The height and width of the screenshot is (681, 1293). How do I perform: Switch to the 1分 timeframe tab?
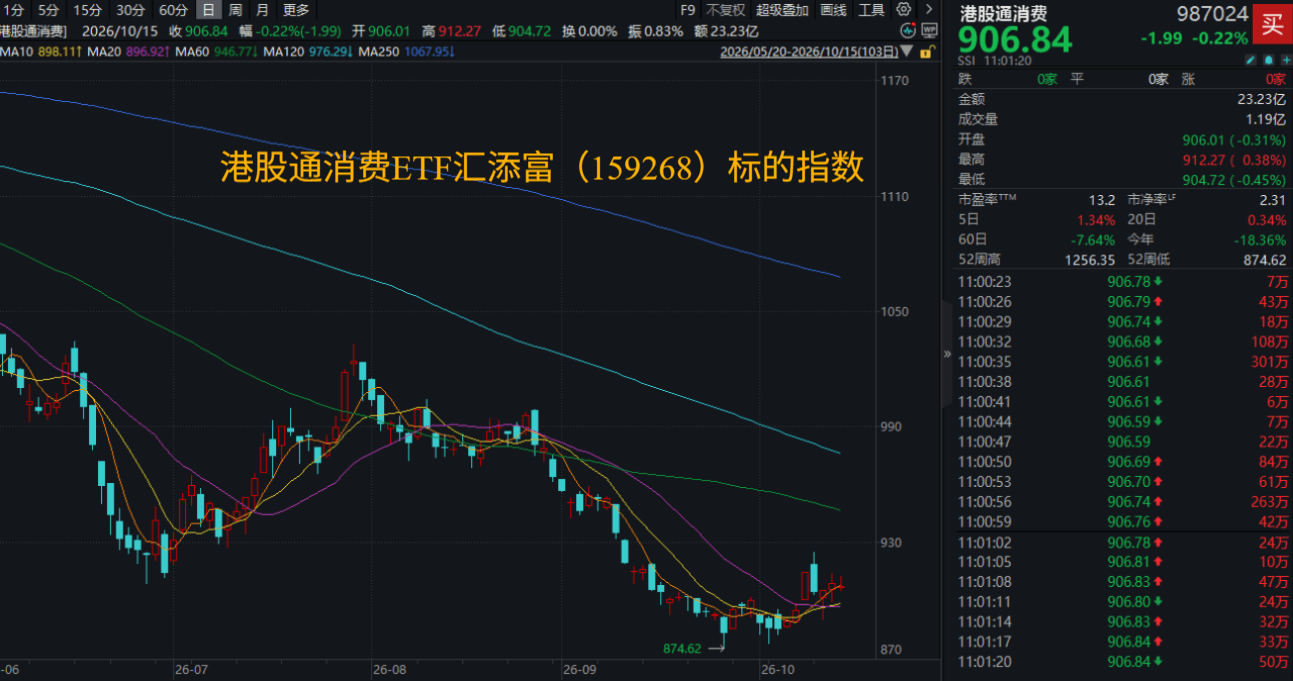click(x=14, y=10)
